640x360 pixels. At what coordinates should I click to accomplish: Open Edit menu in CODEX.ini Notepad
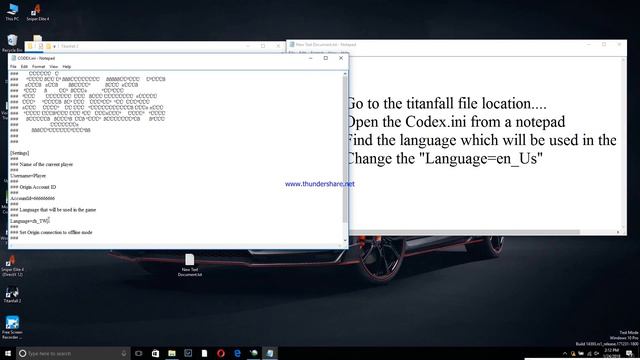(x=24, y=67)
